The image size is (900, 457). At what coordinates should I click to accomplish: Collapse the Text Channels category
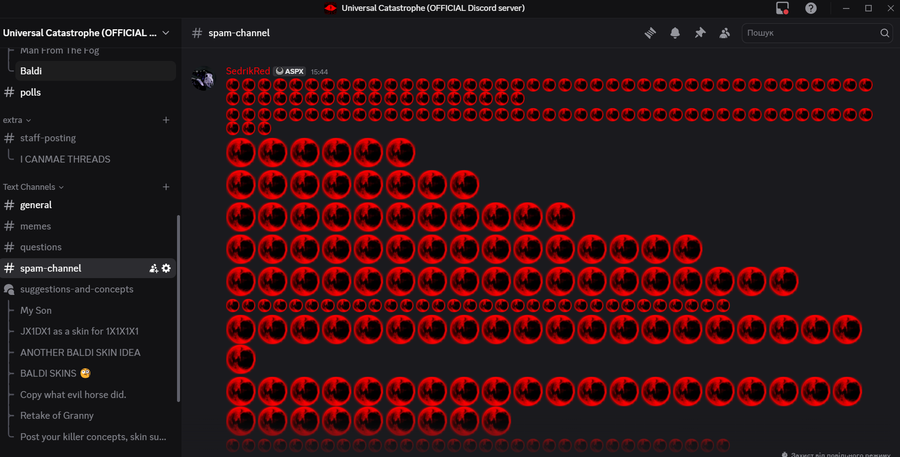point(33,187)
